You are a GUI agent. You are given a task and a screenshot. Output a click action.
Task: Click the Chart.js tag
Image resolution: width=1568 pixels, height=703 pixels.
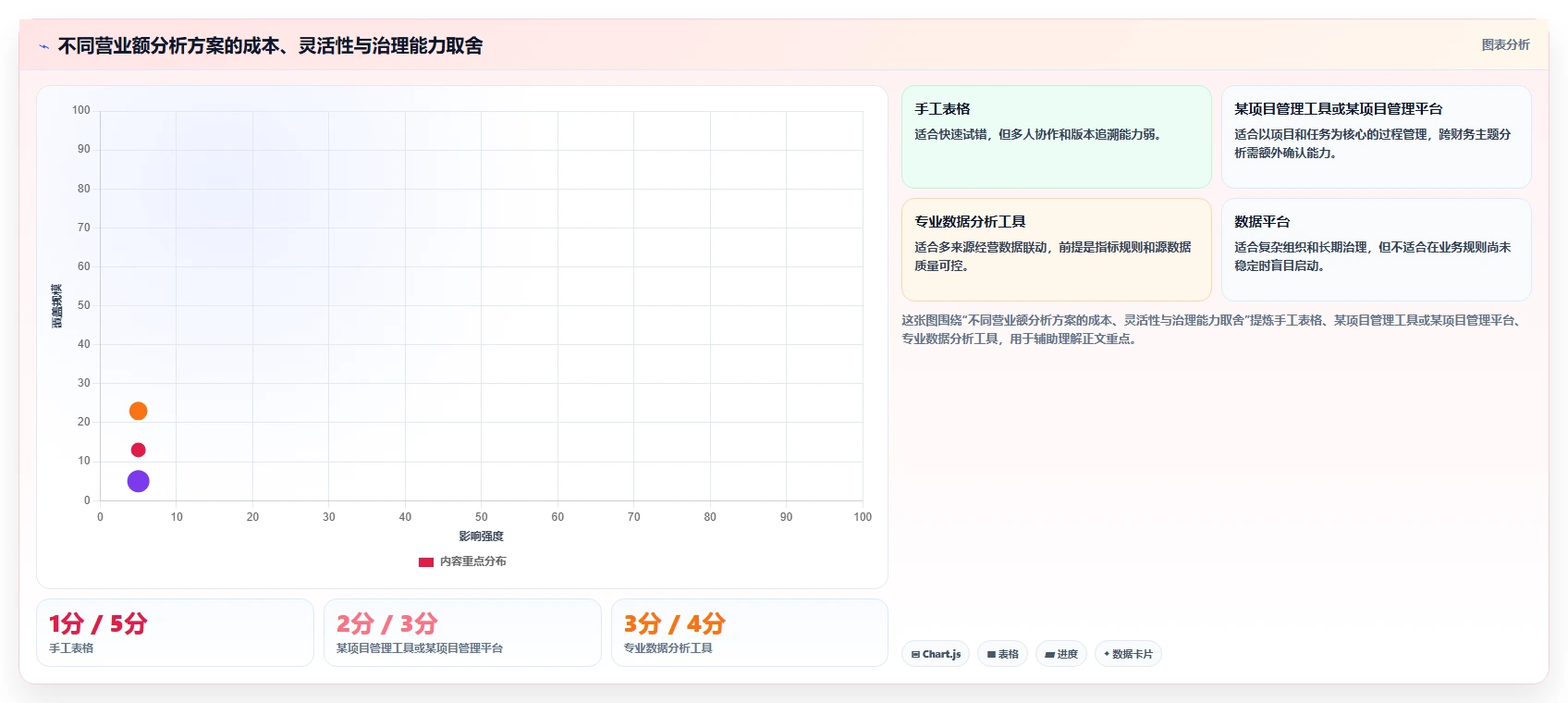click(x=936, y=654)
